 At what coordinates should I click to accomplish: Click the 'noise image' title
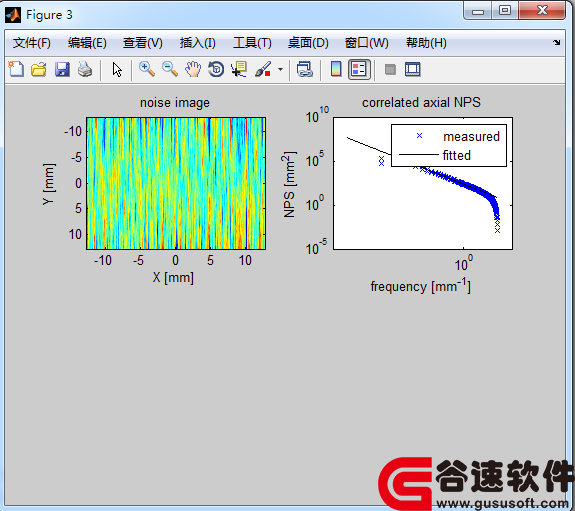175,103
